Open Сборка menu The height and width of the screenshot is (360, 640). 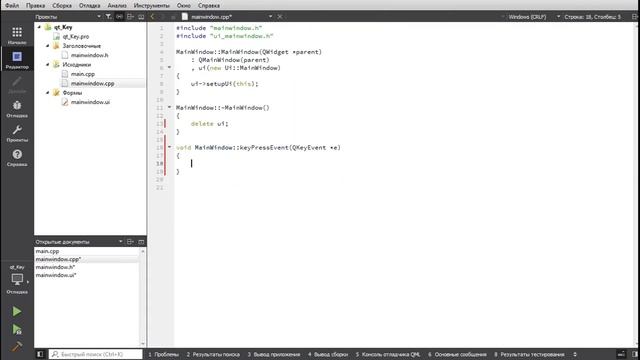pyautogui.click(x=62, y=5)
